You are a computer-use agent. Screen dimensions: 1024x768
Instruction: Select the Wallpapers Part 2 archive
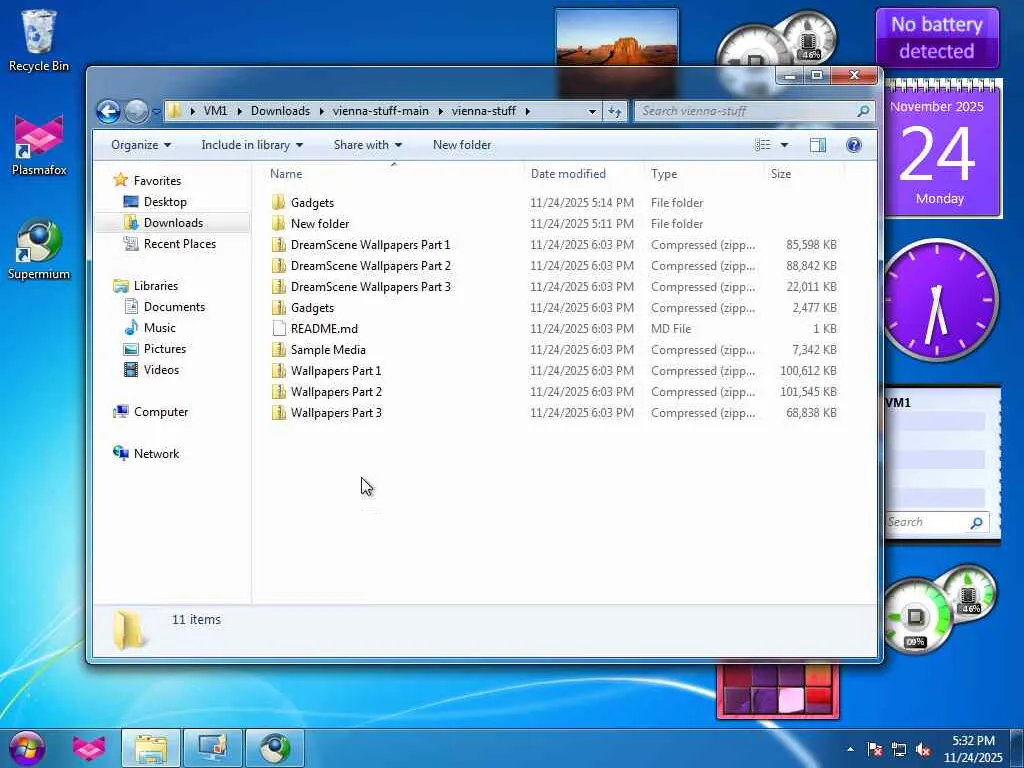coord(336,392)
